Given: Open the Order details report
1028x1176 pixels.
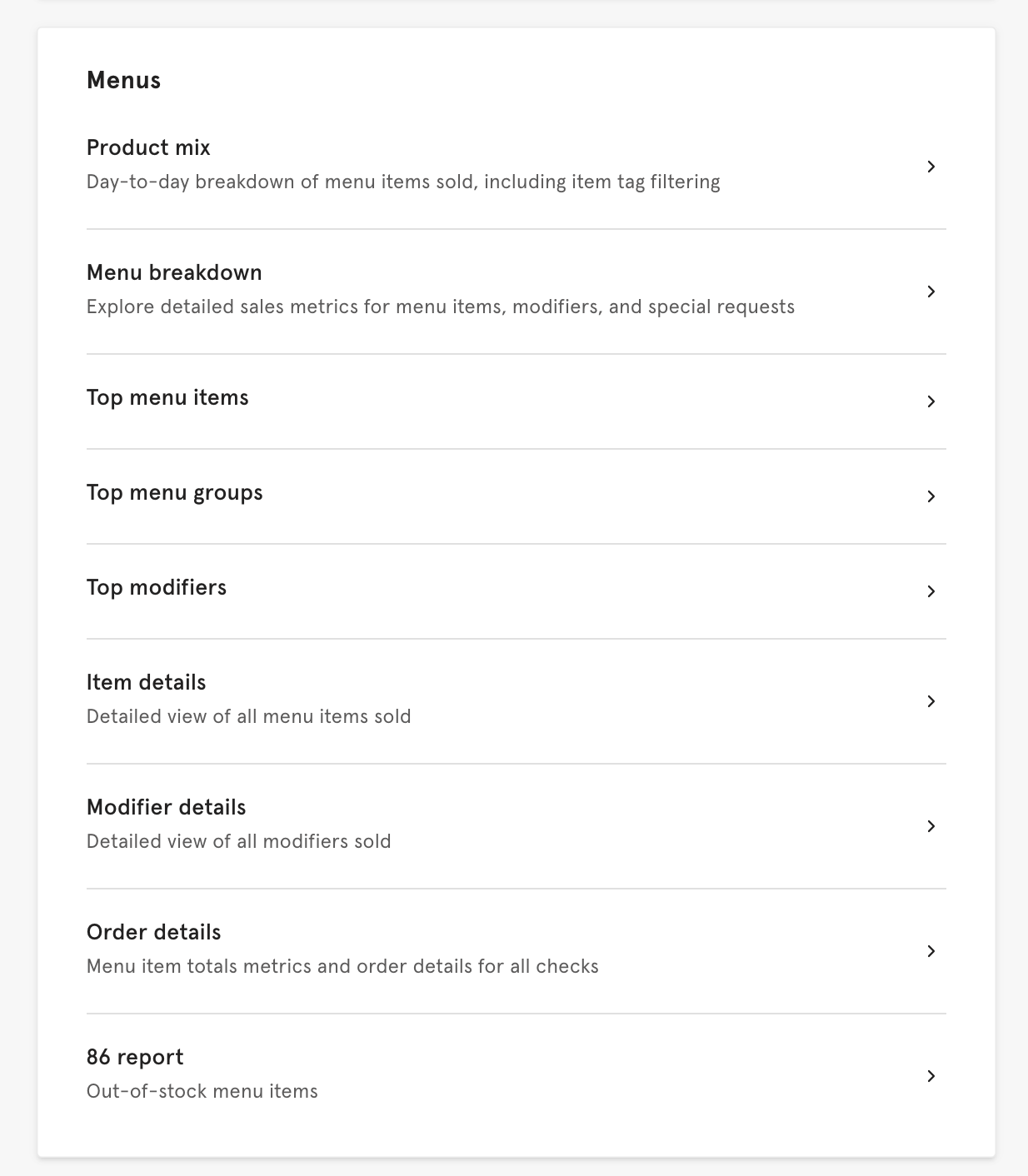Looking at the screenshot, I should [153, 933].
